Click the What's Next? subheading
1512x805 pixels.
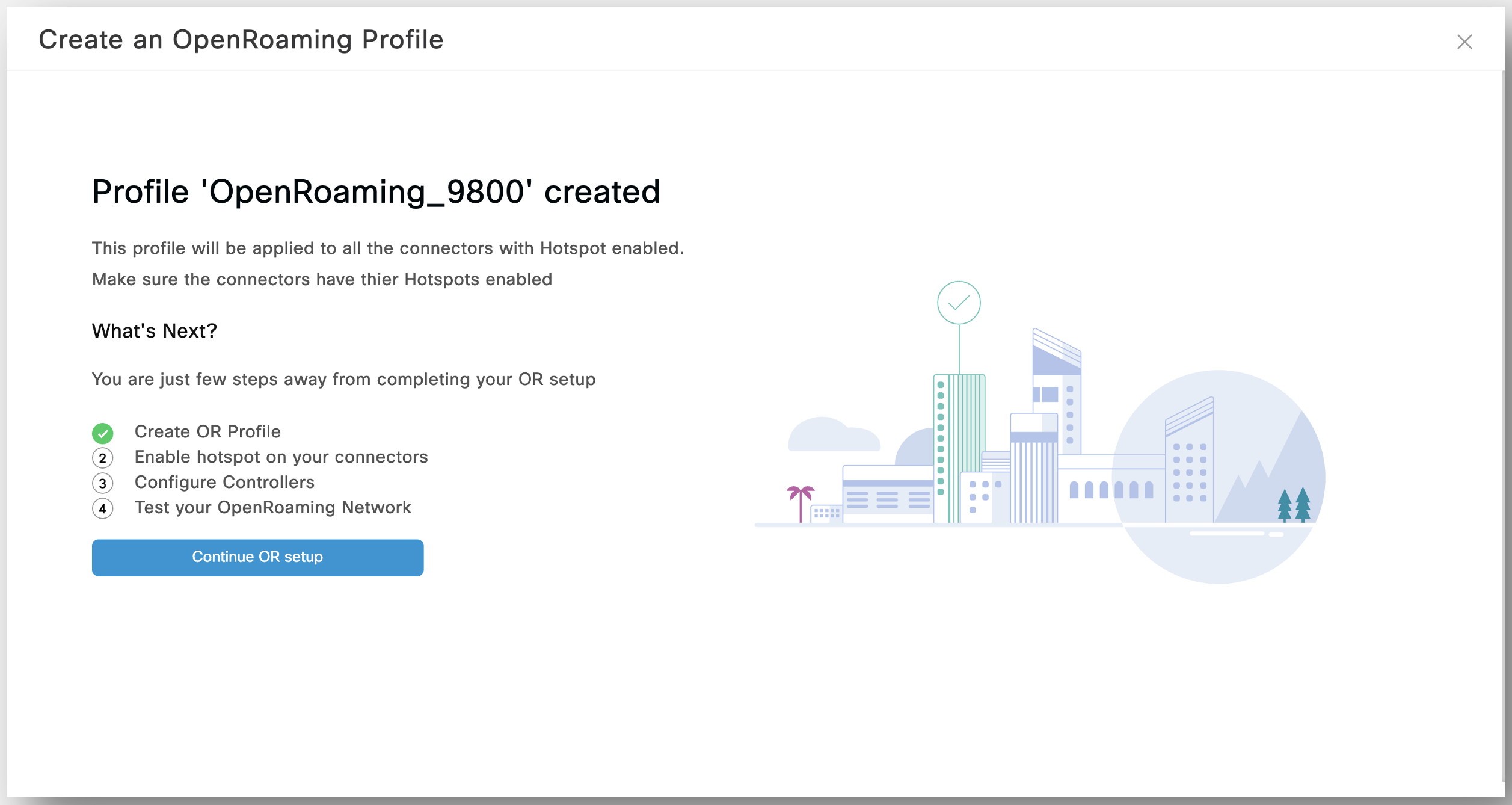tap(154, 331)
